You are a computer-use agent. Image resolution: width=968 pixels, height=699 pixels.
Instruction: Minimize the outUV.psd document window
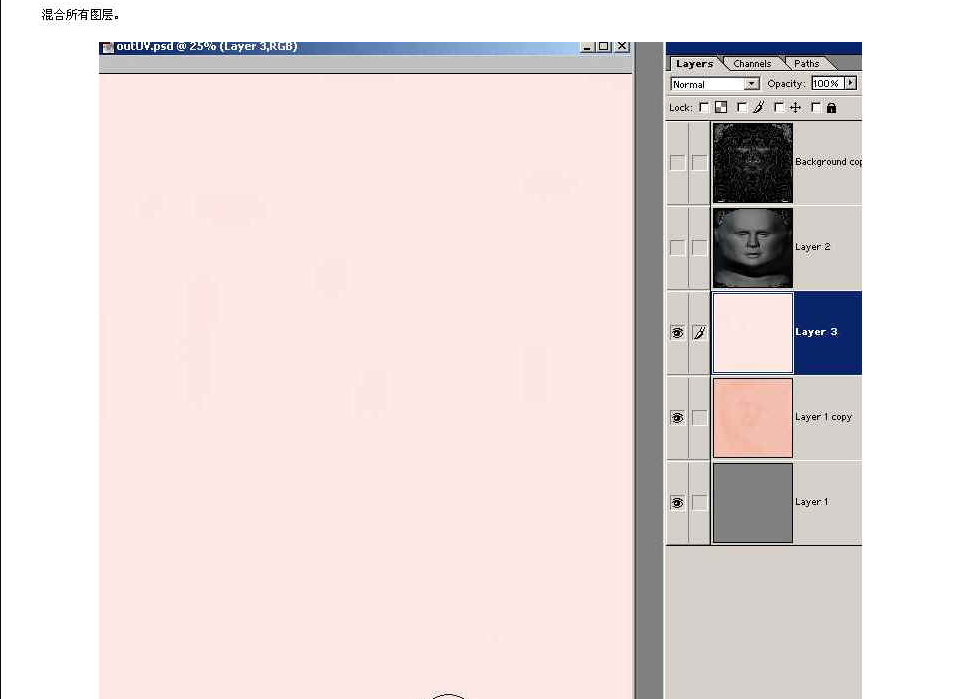(x=587, y=47)
